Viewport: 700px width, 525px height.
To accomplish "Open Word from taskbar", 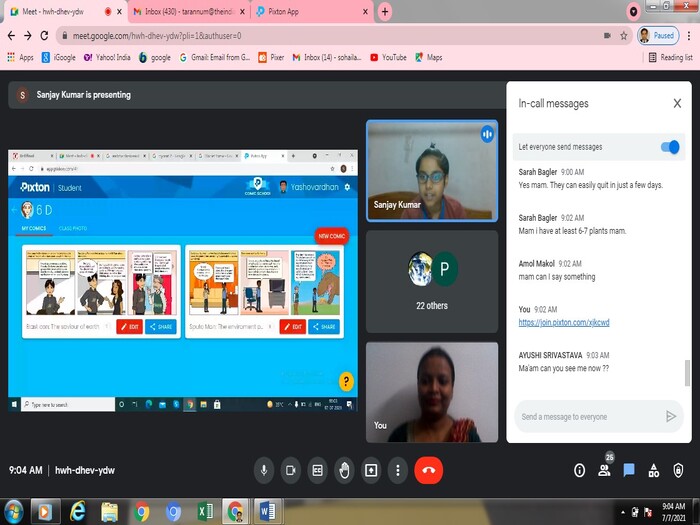I will click(268, 511).
